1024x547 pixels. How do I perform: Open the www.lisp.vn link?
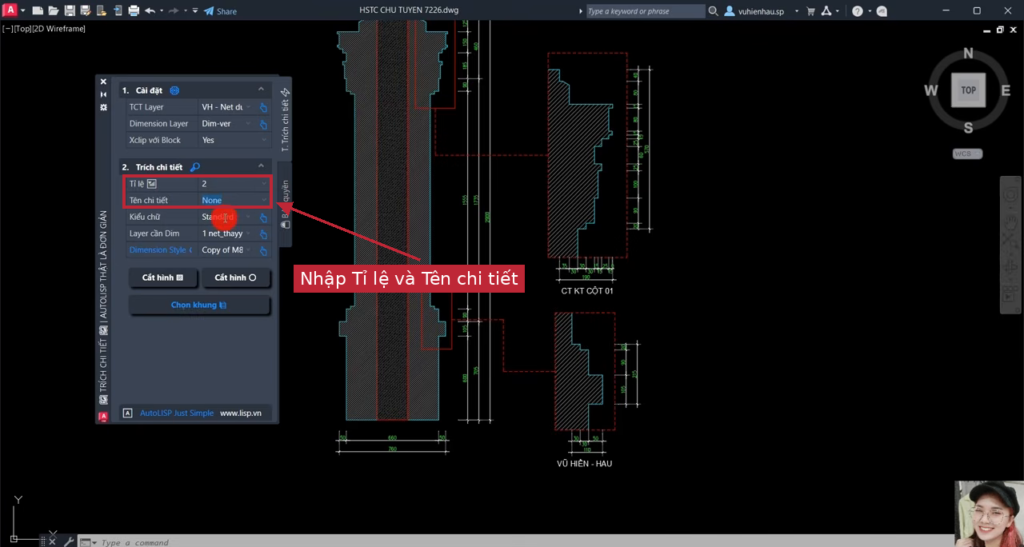(240, 413)
